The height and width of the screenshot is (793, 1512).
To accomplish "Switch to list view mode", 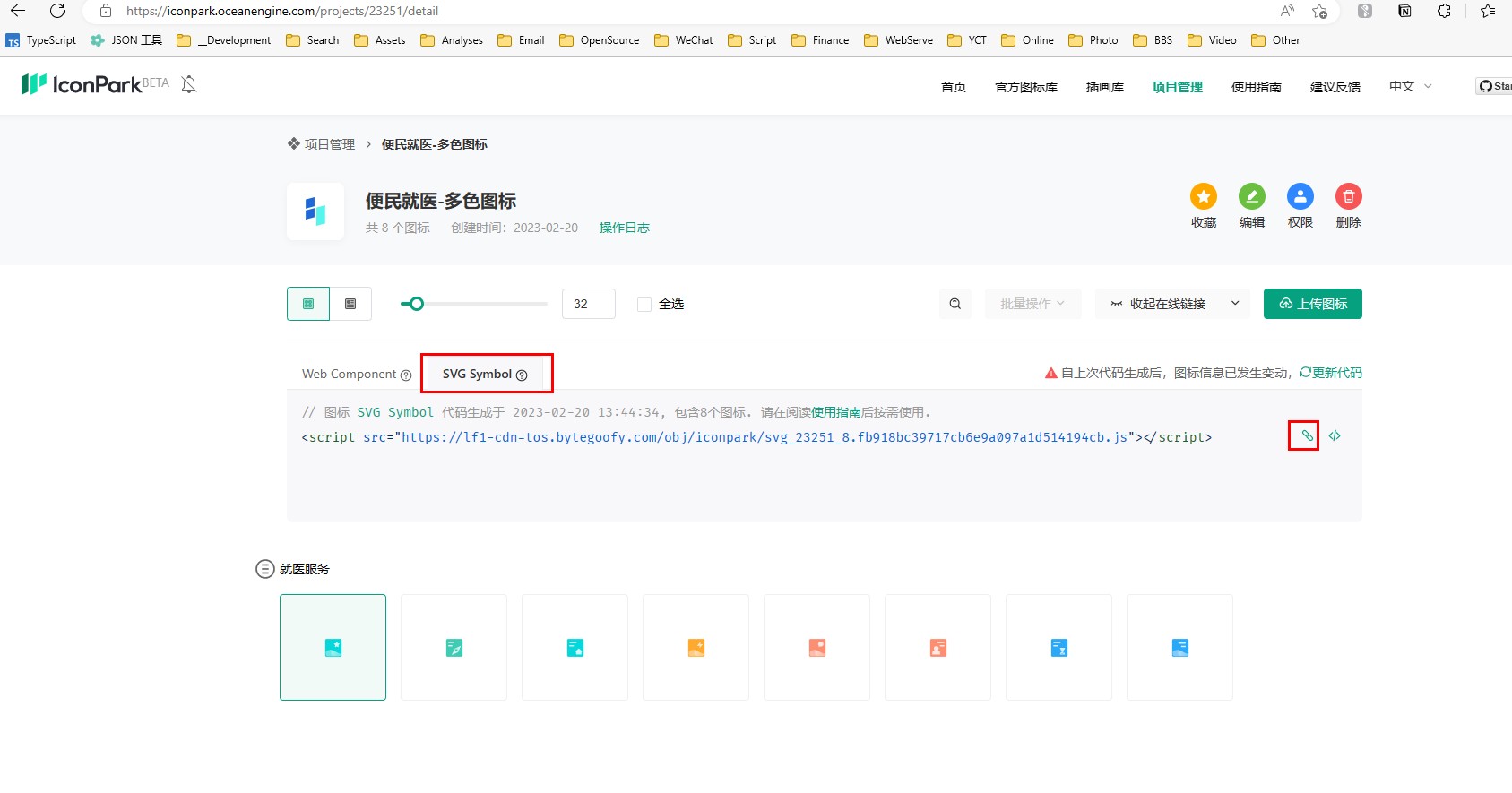I will click(x=350, y=304).
